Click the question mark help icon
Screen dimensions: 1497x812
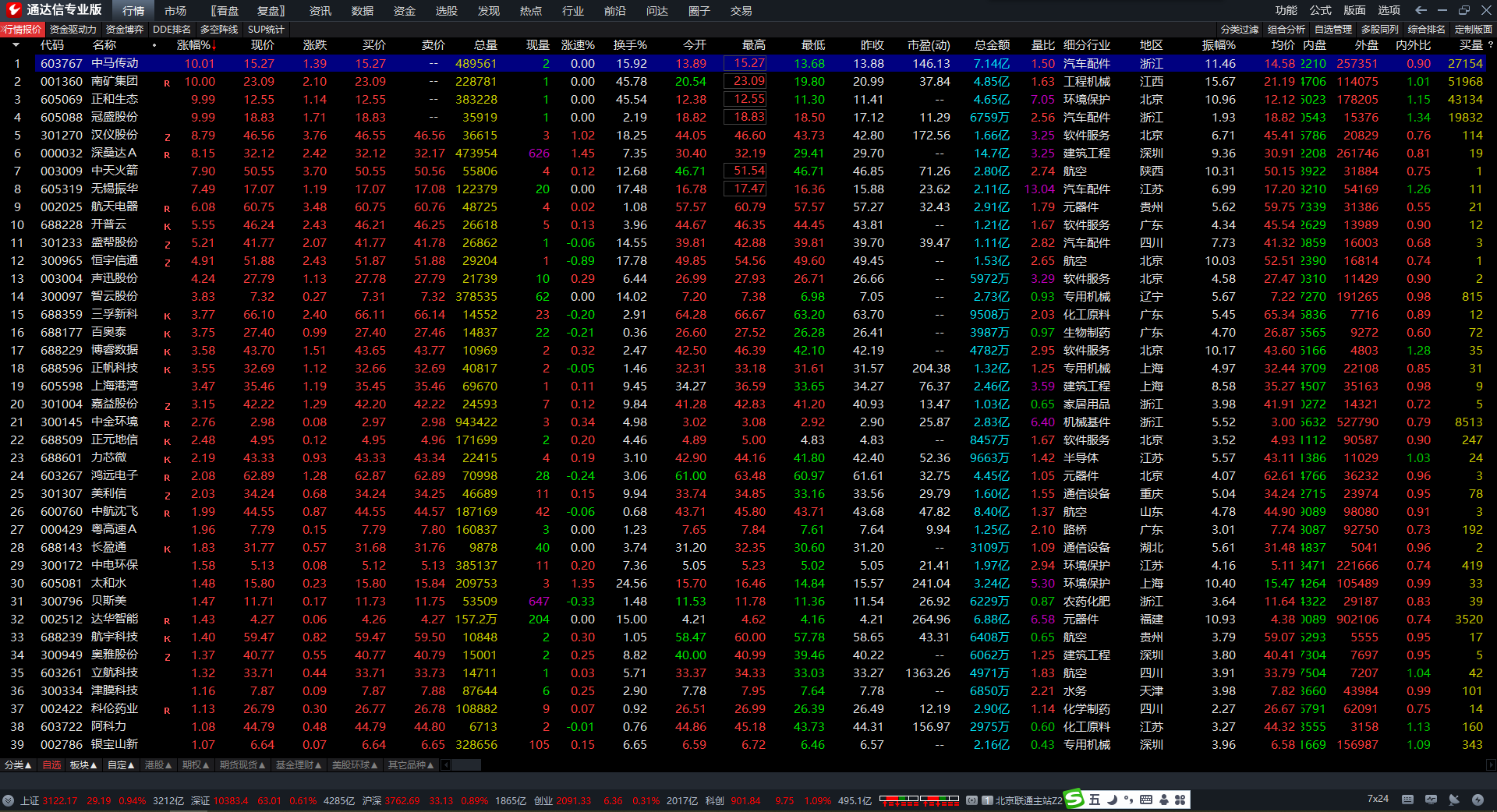coord(1491,45)
